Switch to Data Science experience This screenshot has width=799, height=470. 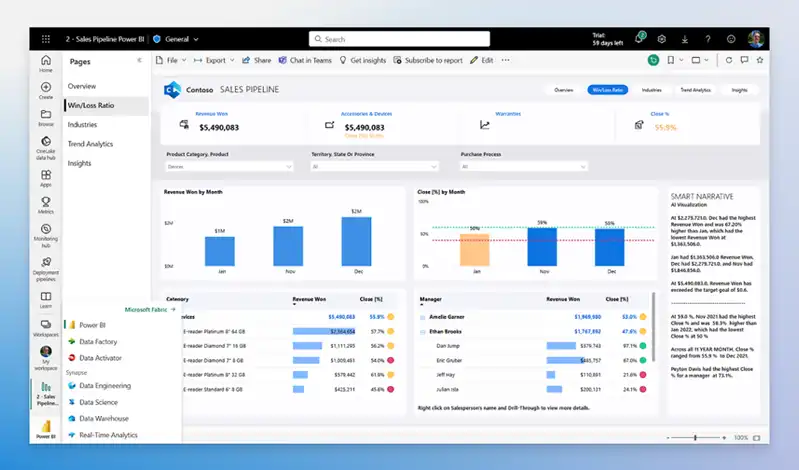click(93, 402)
